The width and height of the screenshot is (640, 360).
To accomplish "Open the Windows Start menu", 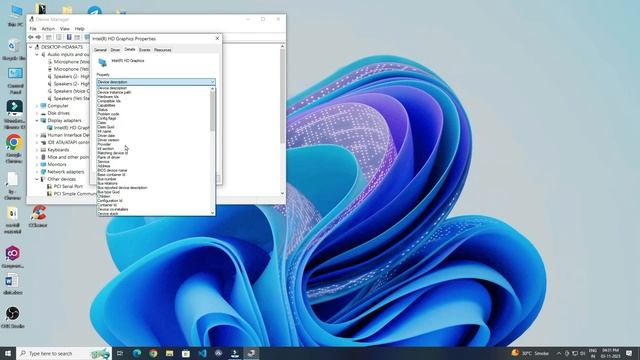I will click(8, 353).
